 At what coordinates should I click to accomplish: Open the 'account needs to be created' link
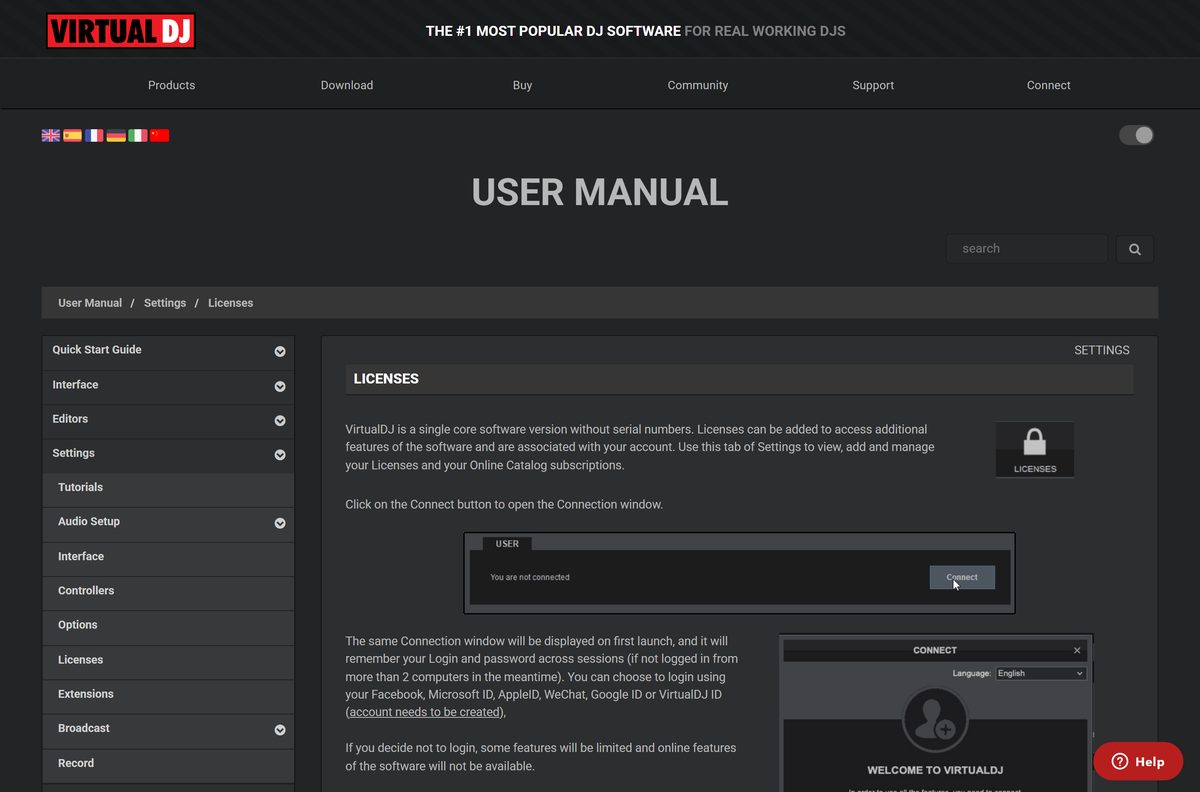425,712
